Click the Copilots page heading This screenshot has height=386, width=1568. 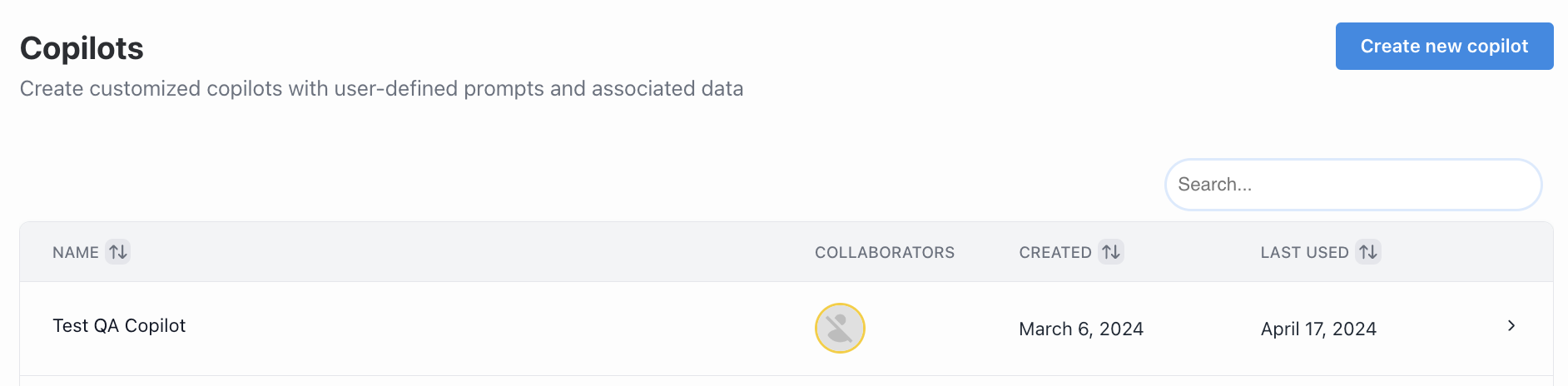(x=82, y=48)
